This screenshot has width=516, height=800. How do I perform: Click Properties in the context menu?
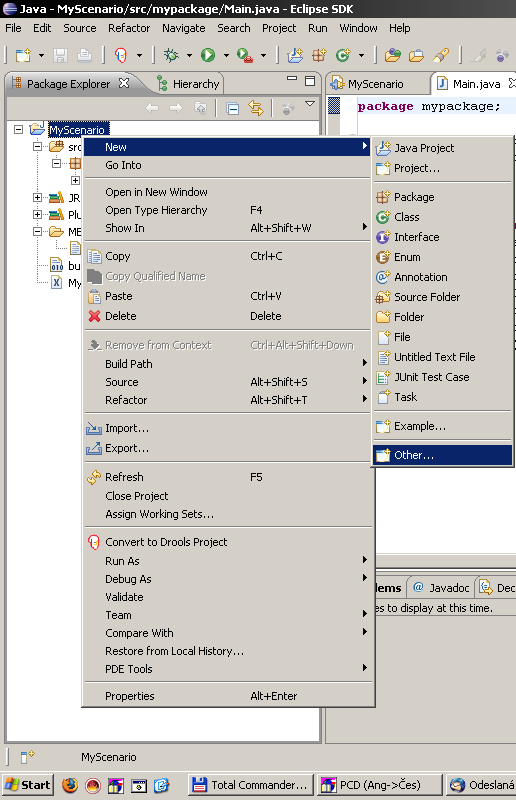(228, 696)
